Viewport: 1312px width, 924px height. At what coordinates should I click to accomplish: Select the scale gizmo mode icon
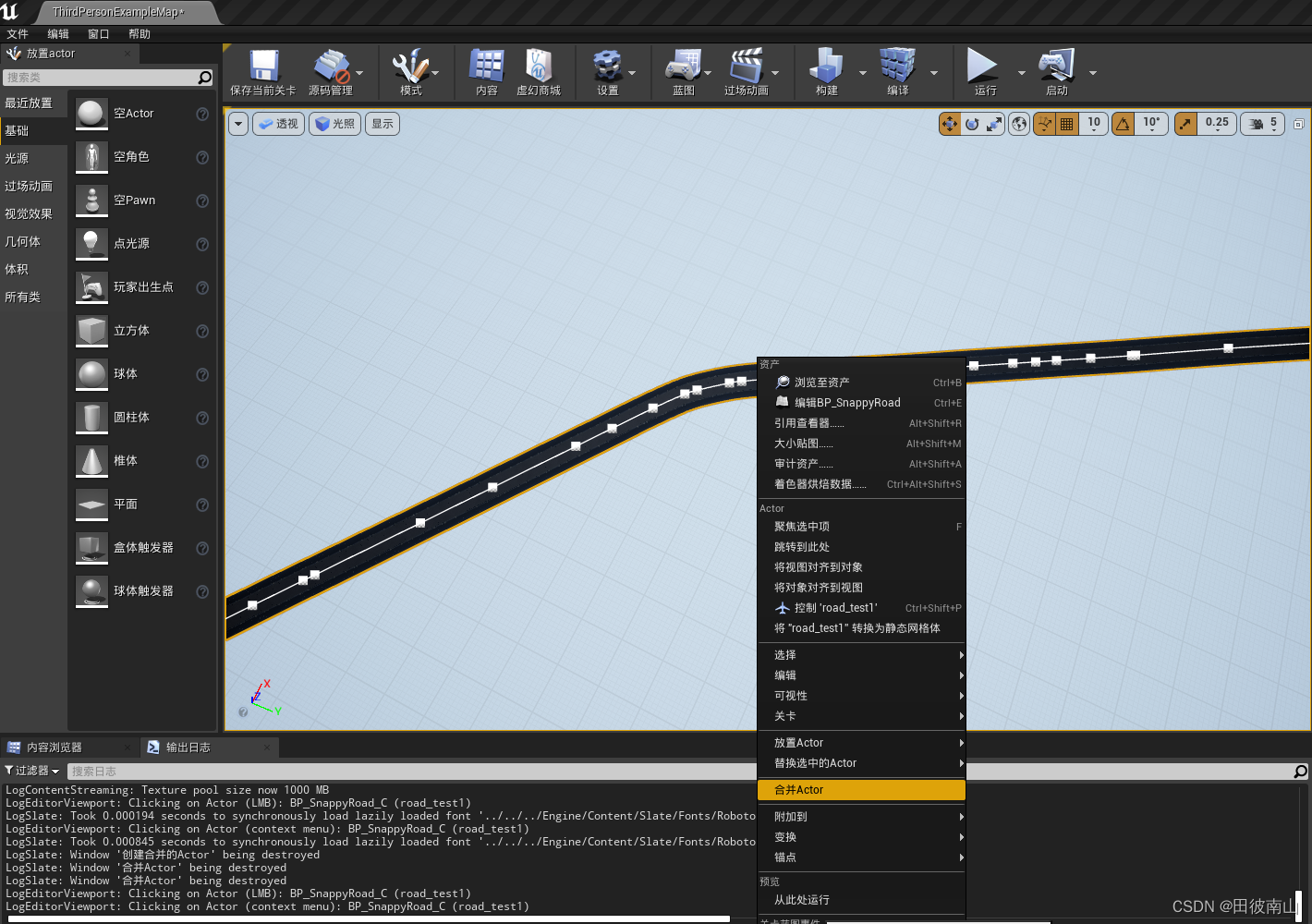pyautogui.click(x=994, y=124)
